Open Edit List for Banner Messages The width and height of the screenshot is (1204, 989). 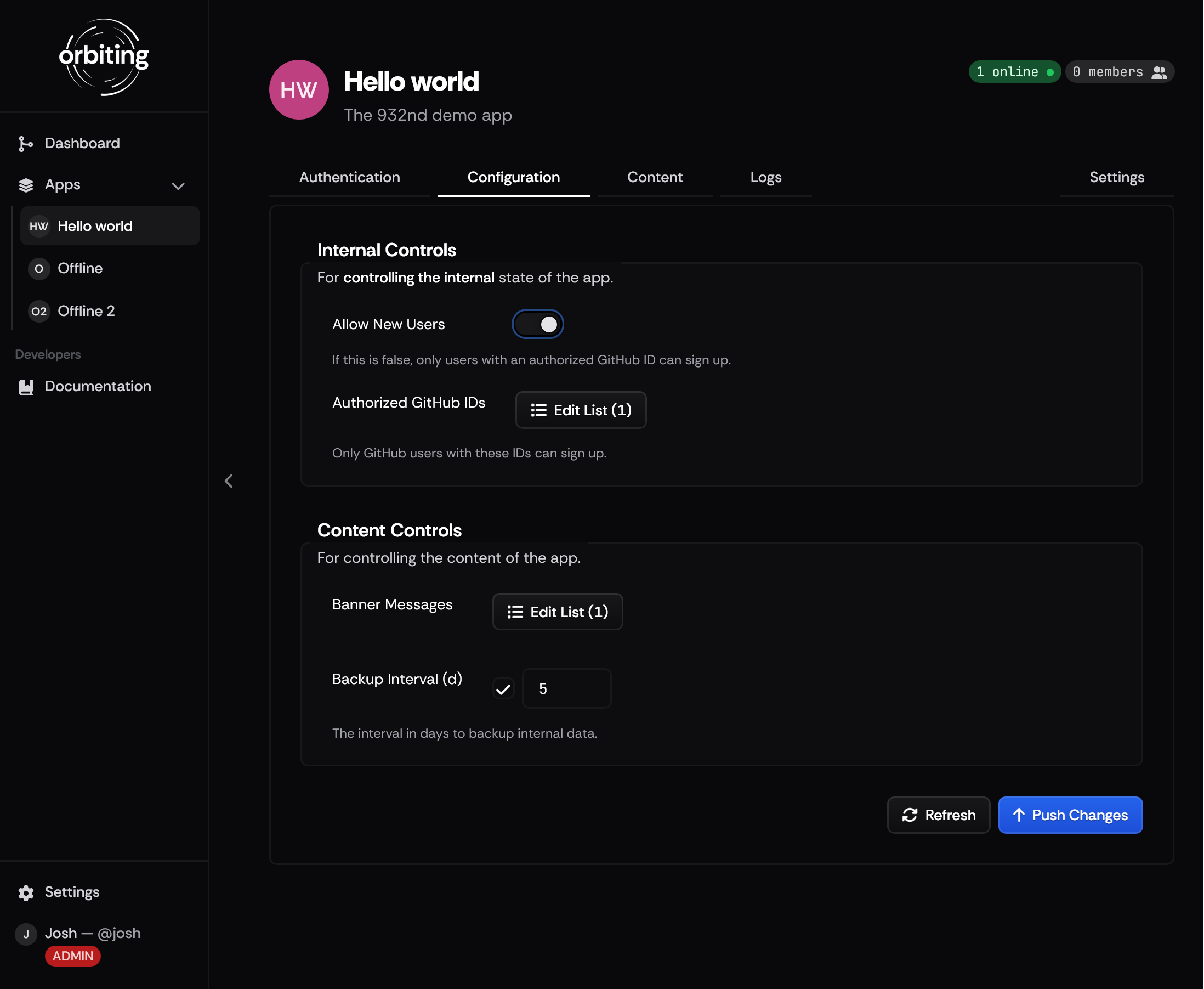(x=557, y=611)
